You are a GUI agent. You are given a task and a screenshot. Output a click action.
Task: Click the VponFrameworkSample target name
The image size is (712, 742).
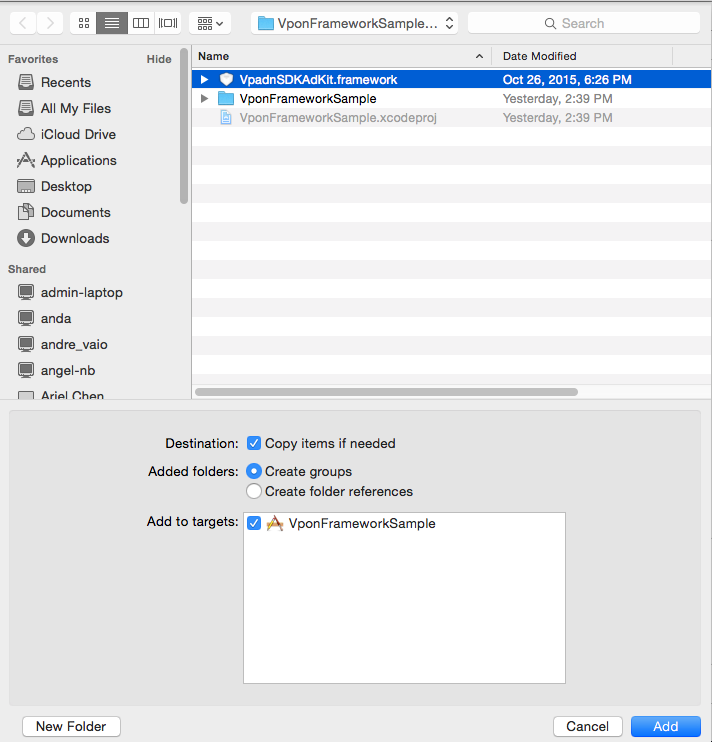(362, 523)
